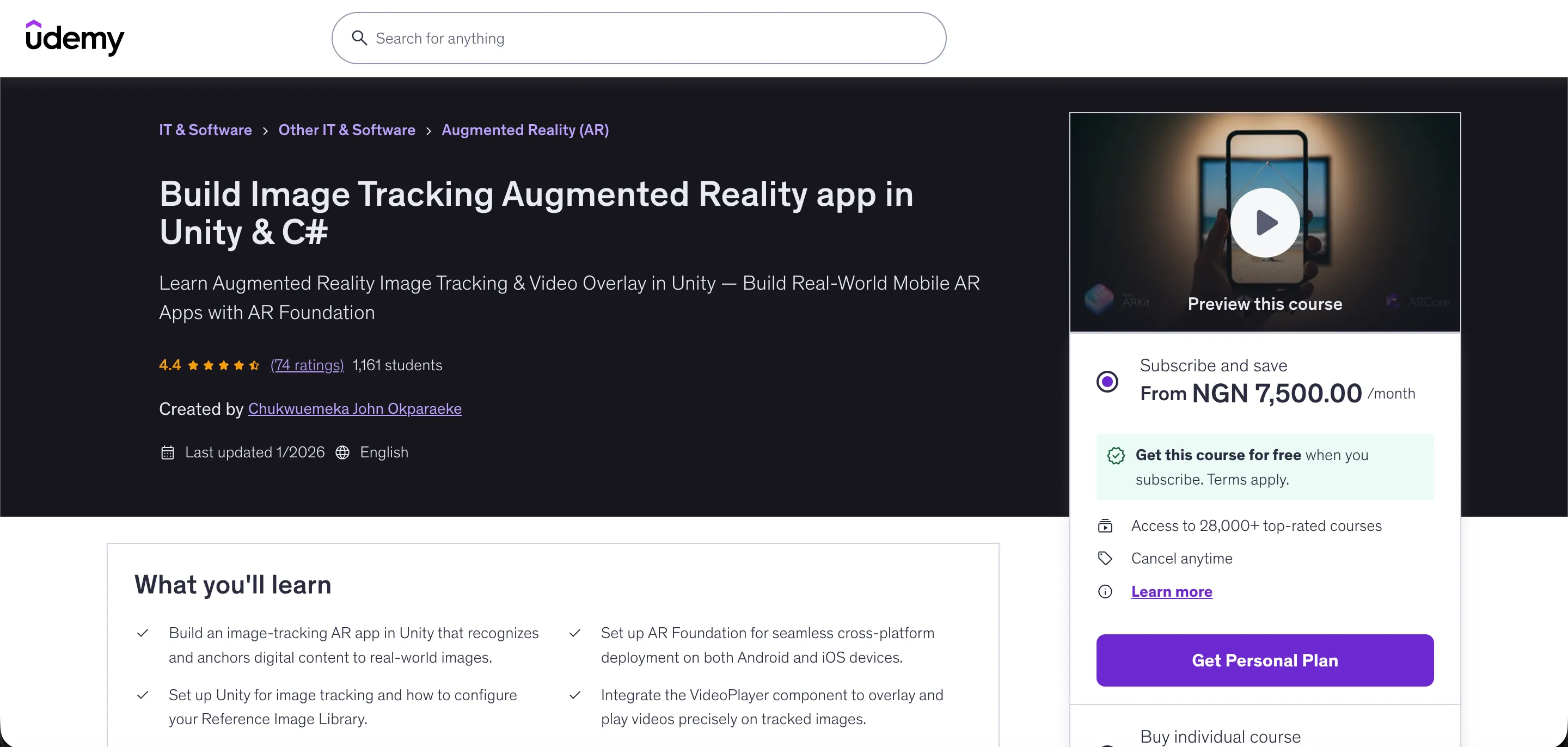Focus the Search for anything field
The image size is (1568, 747).
[639, 38]
